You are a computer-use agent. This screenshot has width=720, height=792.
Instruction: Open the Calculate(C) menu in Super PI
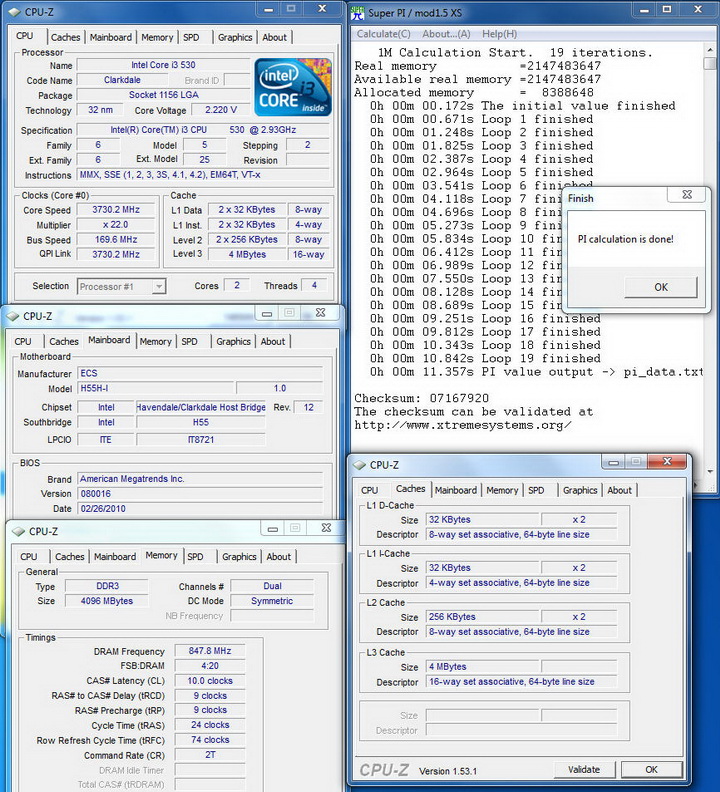(383, 34)
